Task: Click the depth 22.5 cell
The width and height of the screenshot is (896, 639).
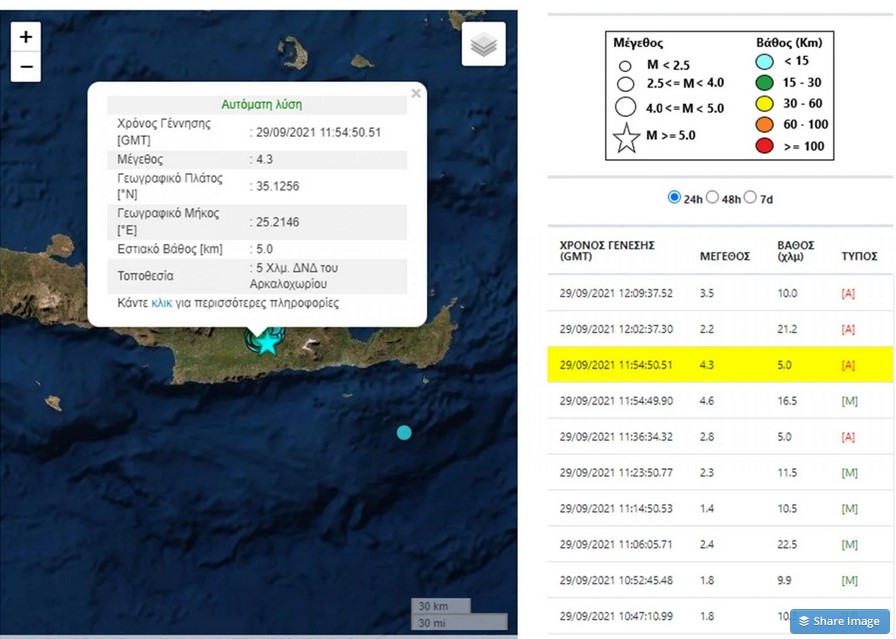Action: pyautogui.click(x=787, y=544)
